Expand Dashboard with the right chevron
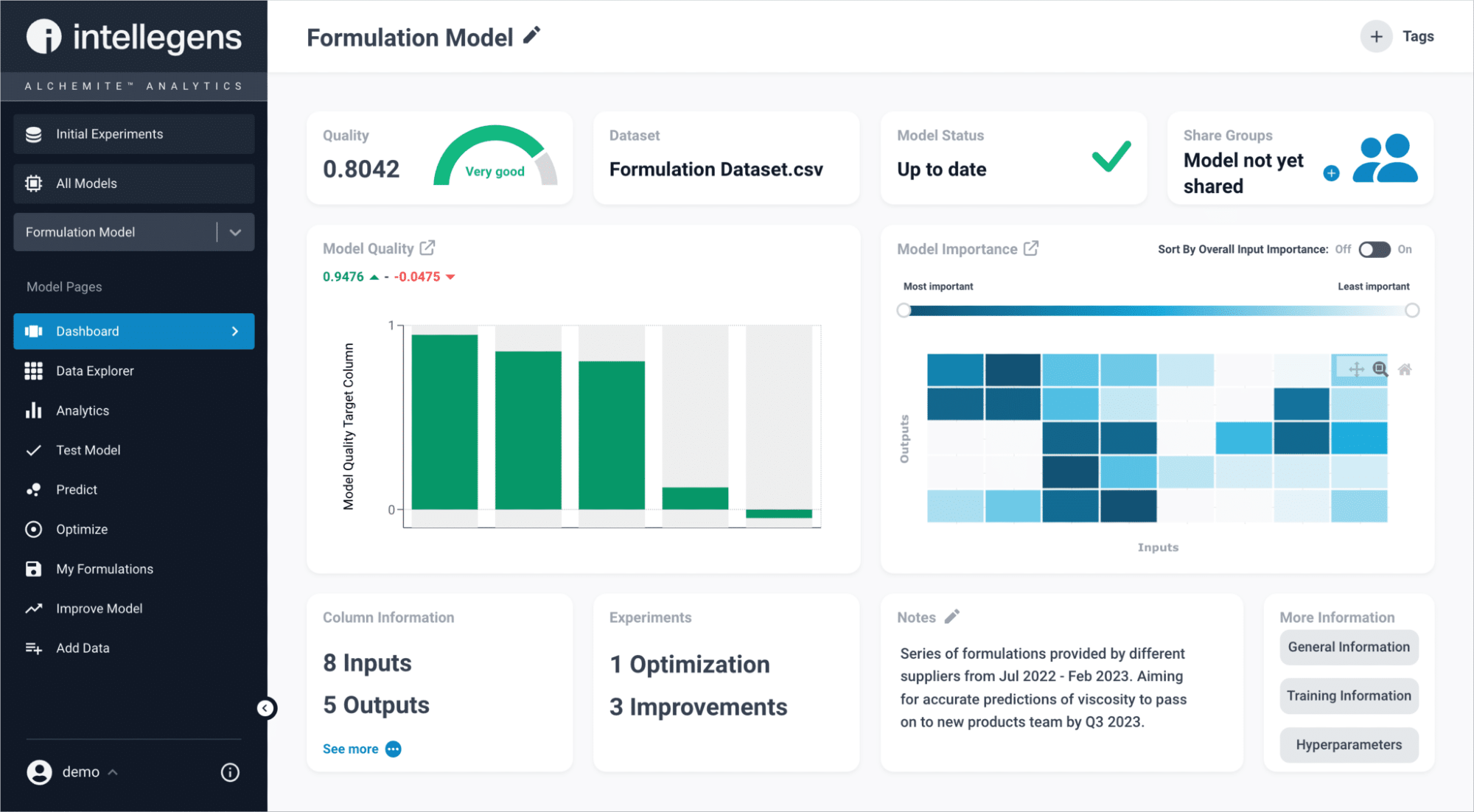Image resolution: width=1474 pixels, height=812 pixels. pyautogui.click(x=235, y=332)
